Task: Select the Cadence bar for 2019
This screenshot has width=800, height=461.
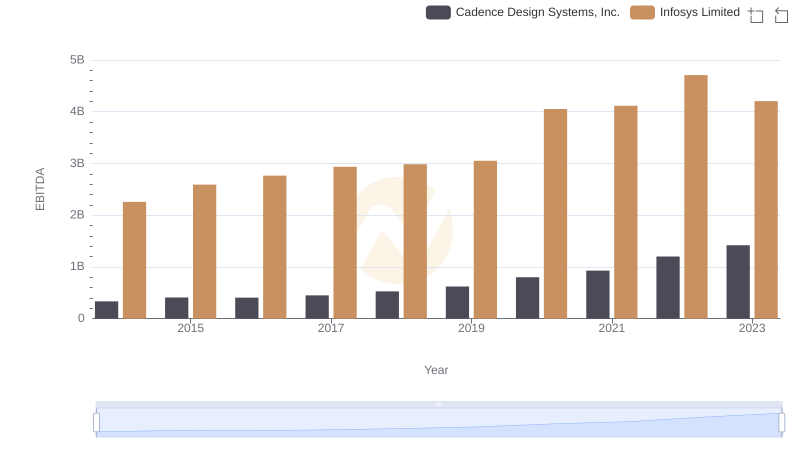Action: [x=457, y=302]
